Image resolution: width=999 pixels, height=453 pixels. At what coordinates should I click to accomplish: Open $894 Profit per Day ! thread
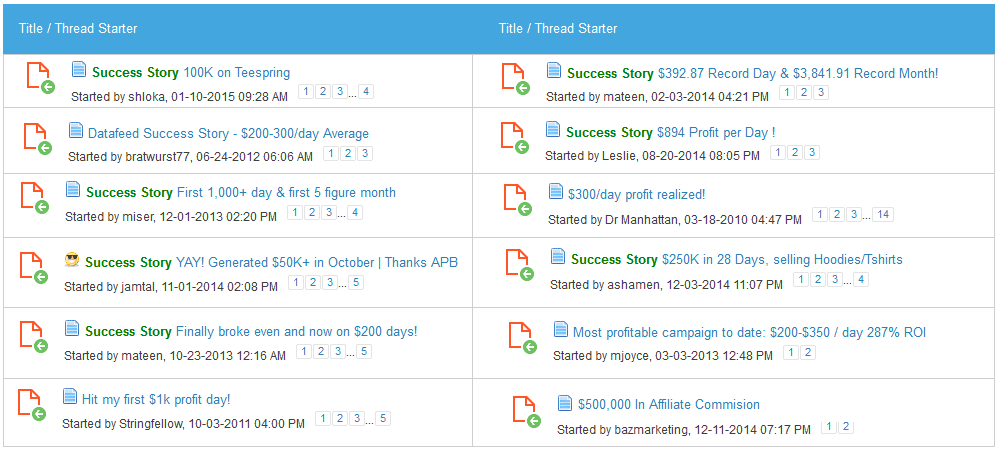716,133
